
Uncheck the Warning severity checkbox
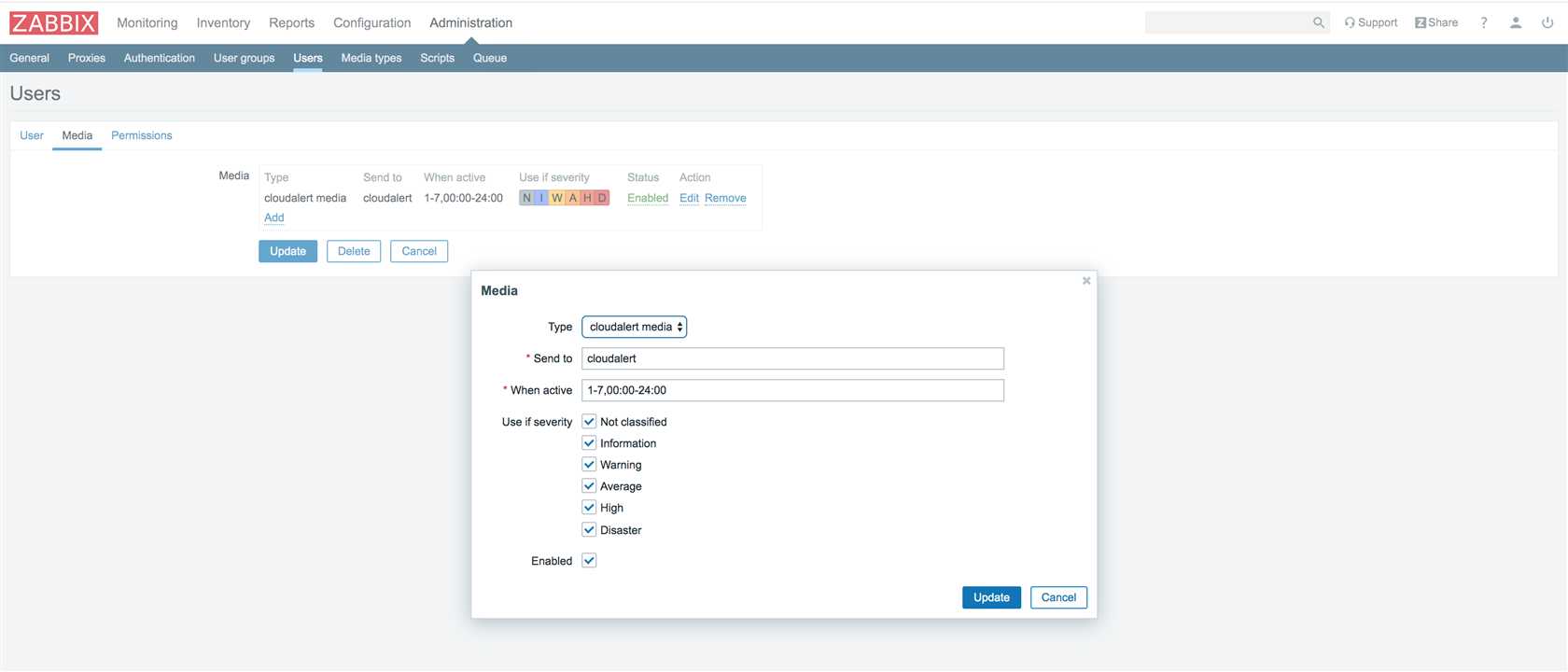pyautogui.click(x=589, y=465)
